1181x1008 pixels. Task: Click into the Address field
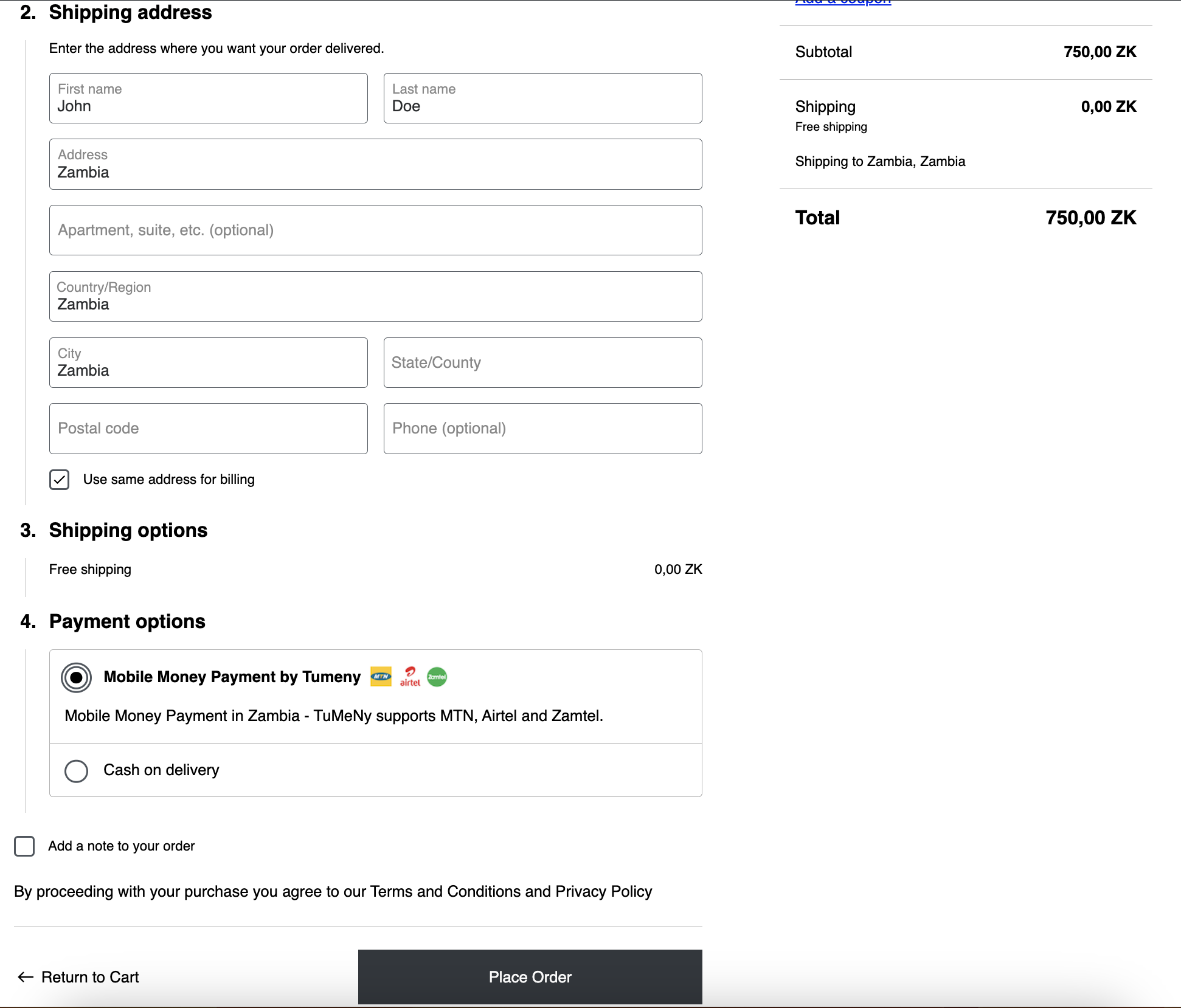click(x=376, y=164)
